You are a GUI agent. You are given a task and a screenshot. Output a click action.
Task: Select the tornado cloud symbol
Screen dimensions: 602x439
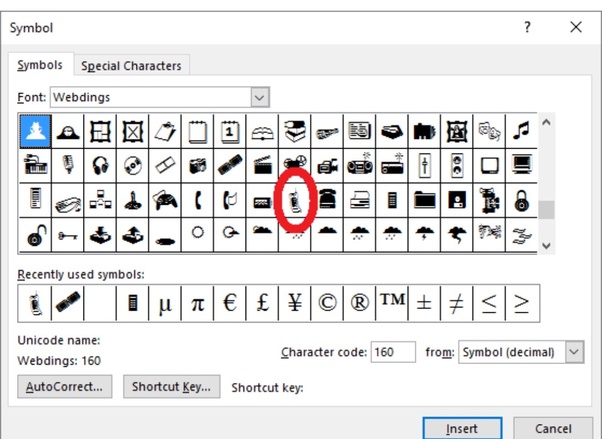(x=457, y=234)
